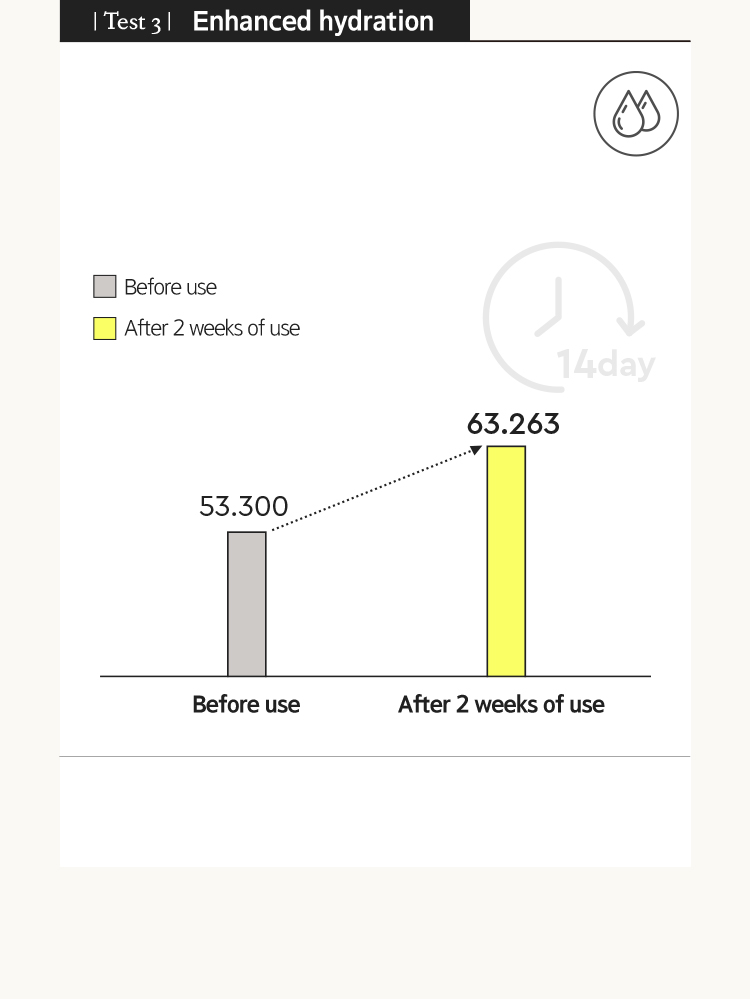Click the After 2 weeks of use axis label

tap(501, 705)
